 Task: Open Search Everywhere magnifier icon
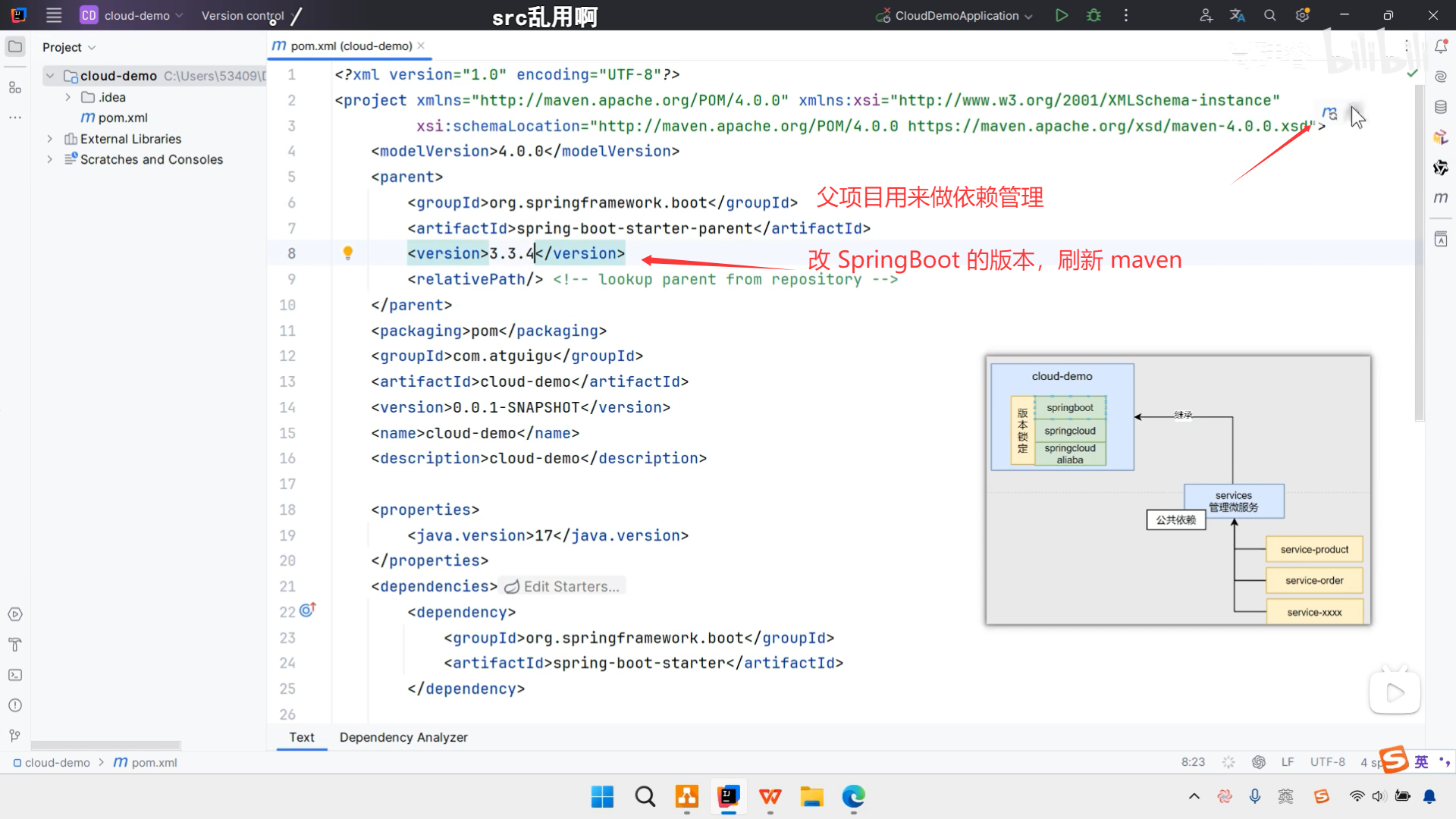pyautogui.click(x=1270, y=15)
